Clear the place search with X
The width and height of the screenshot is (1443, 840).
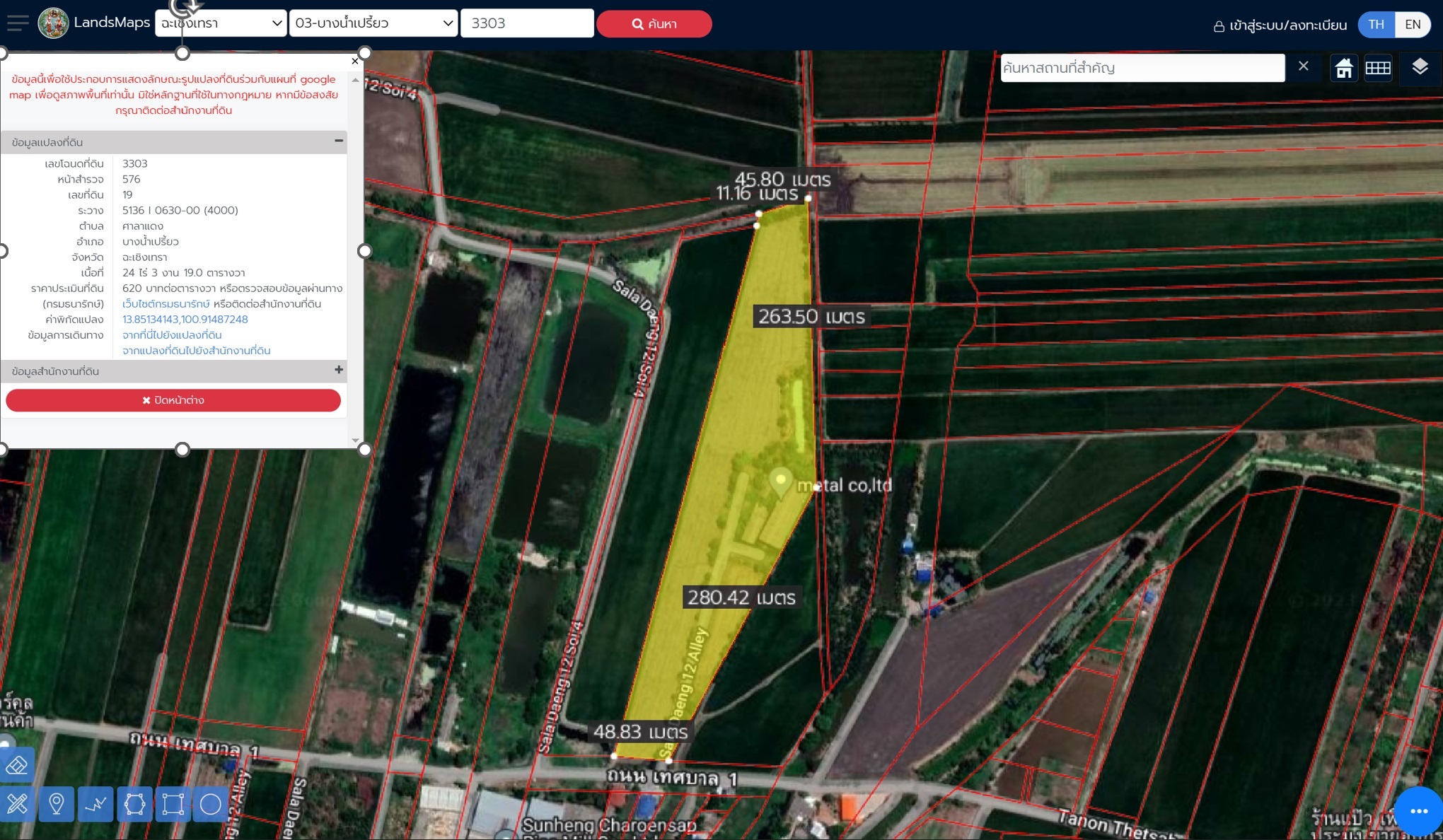click(x=1304, y=66)
